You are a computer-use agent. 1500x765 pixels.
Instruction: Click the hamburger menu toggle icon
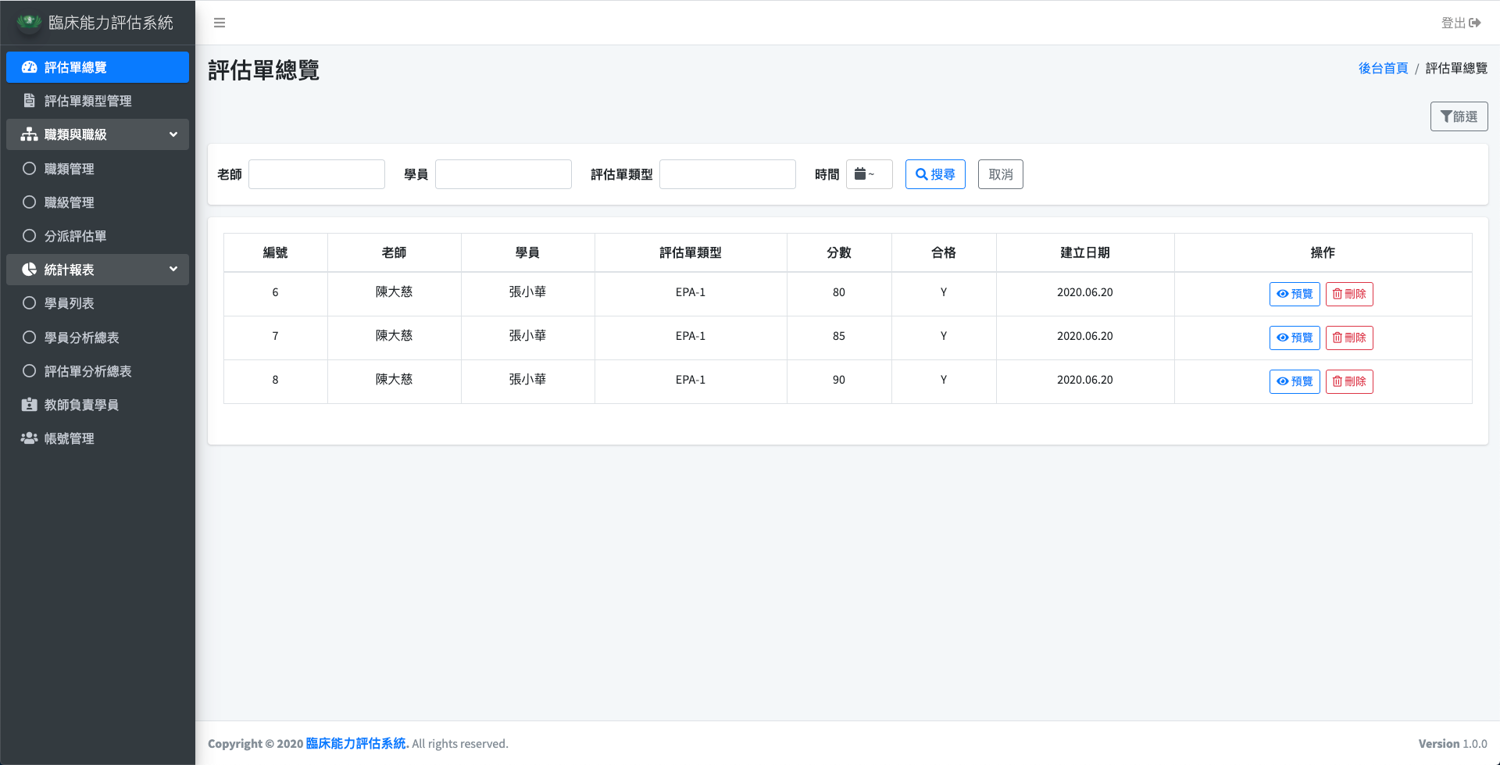220,23
